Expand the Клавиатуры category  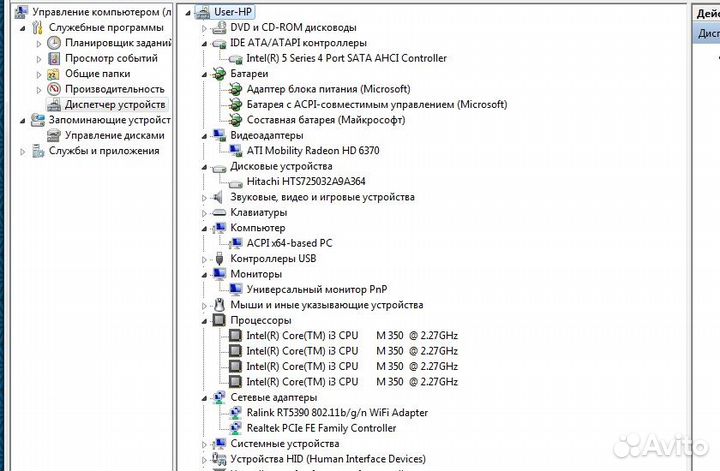204,213
